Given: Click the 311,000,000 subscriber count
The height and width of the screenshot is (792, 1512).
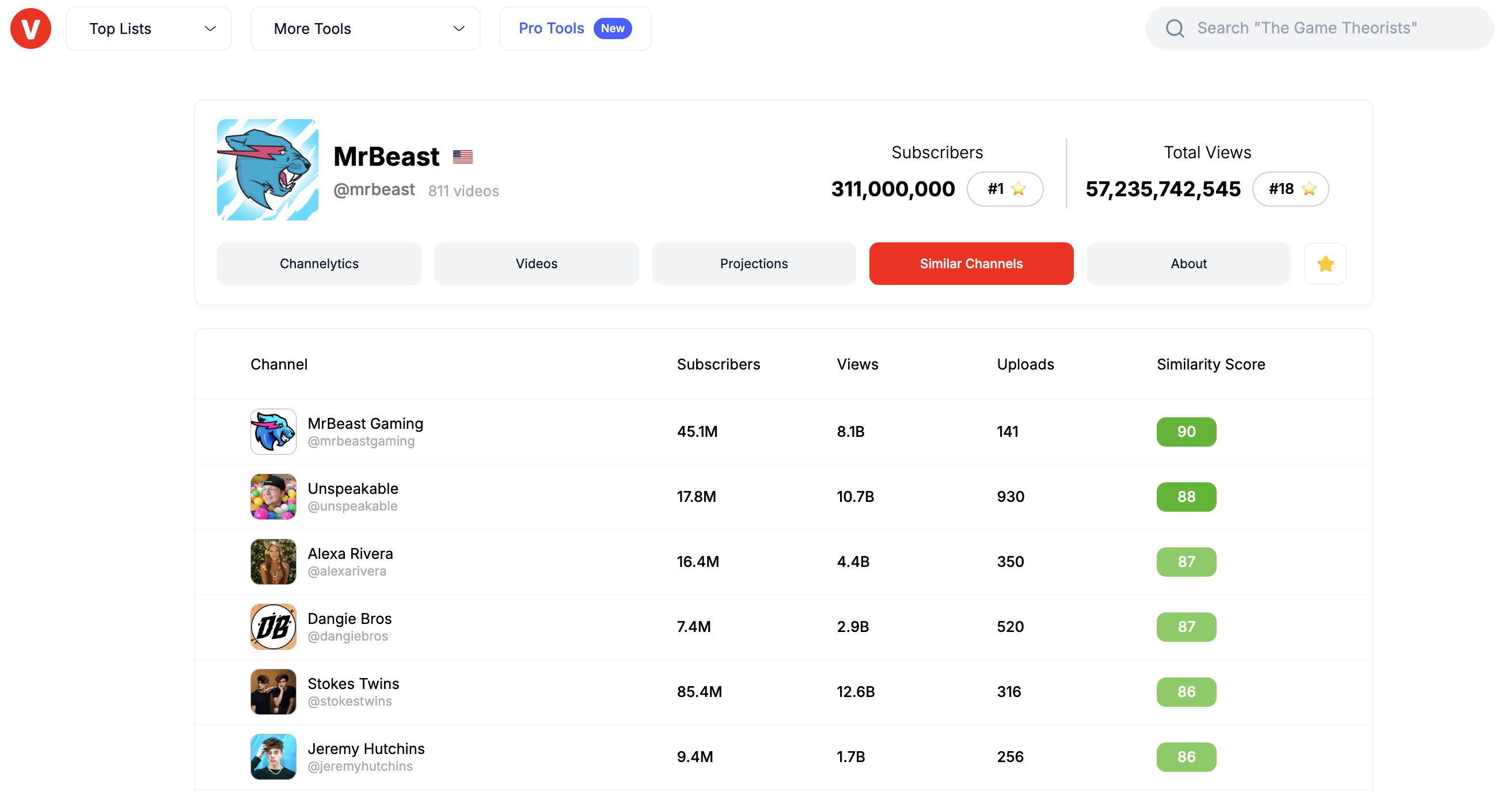Looking at the screenshot, I should [893, 189].
